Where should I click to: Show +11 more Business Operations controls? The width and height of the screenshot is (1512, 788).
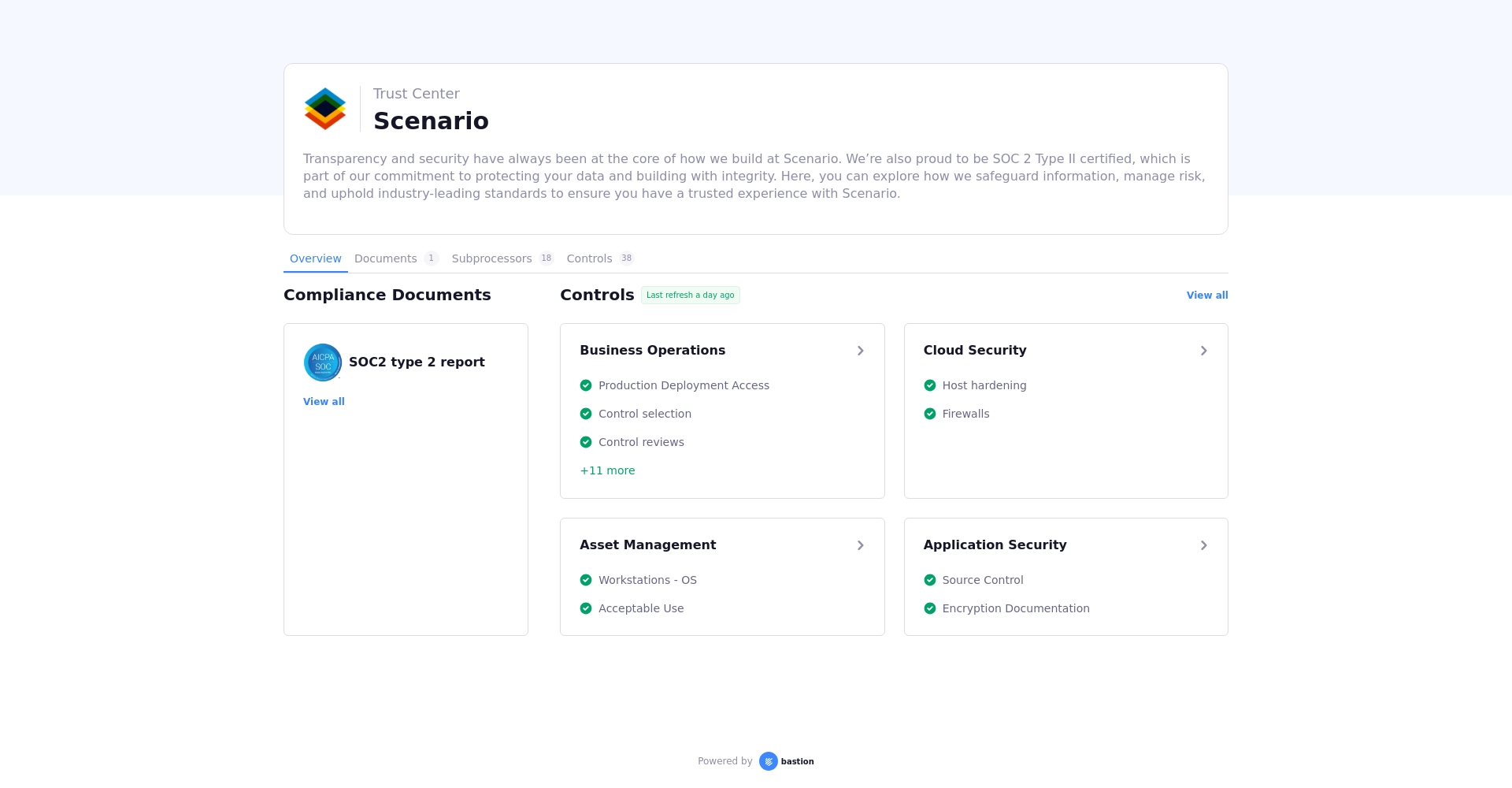click(607, 470)
